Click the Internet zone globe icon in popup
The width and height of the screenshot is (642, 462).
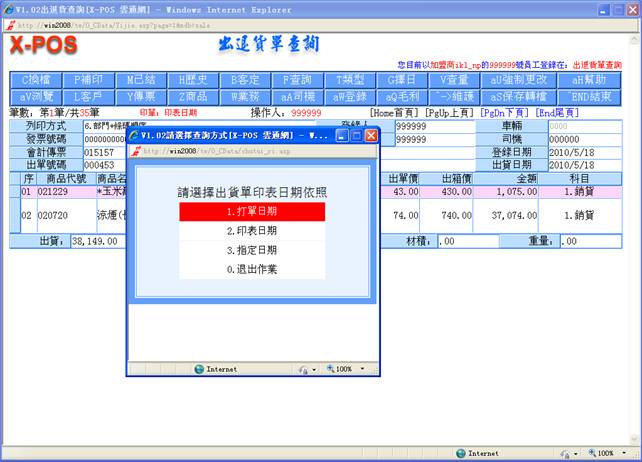tap(199, 369)
